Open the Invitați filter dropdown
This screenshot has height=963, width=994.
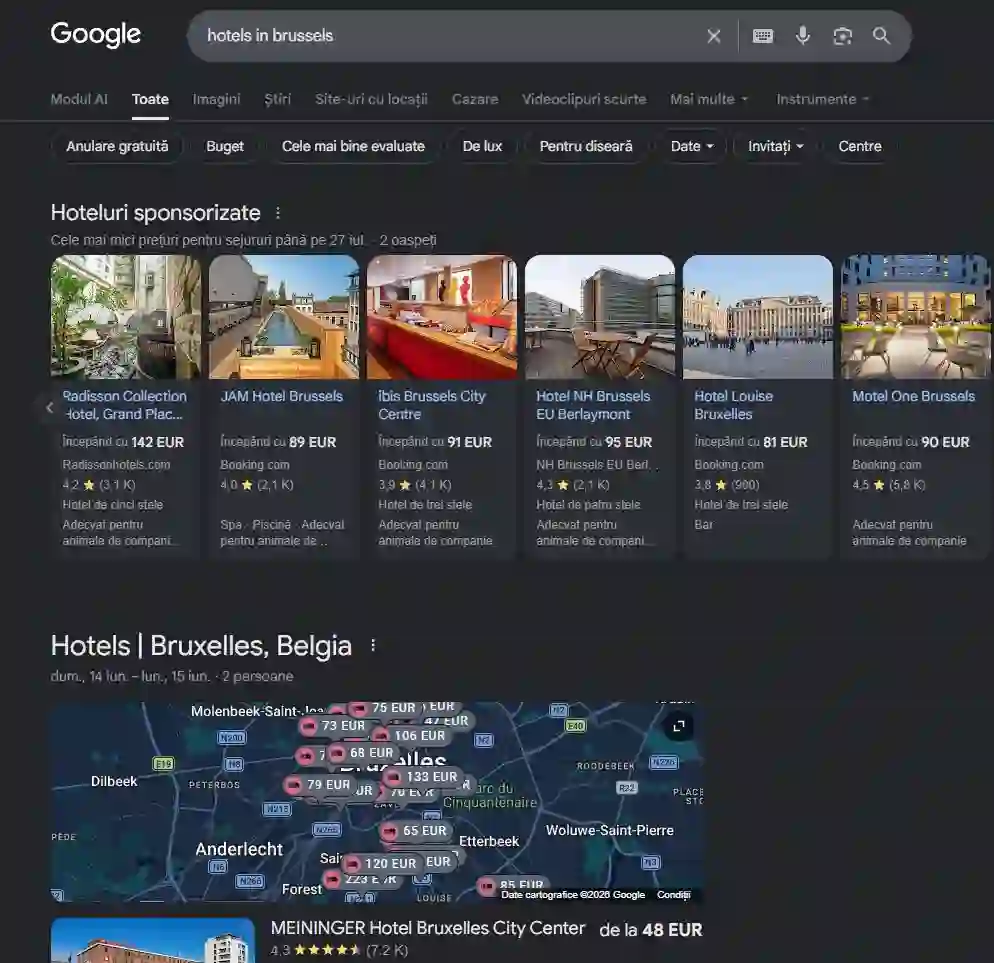[775, 146]
